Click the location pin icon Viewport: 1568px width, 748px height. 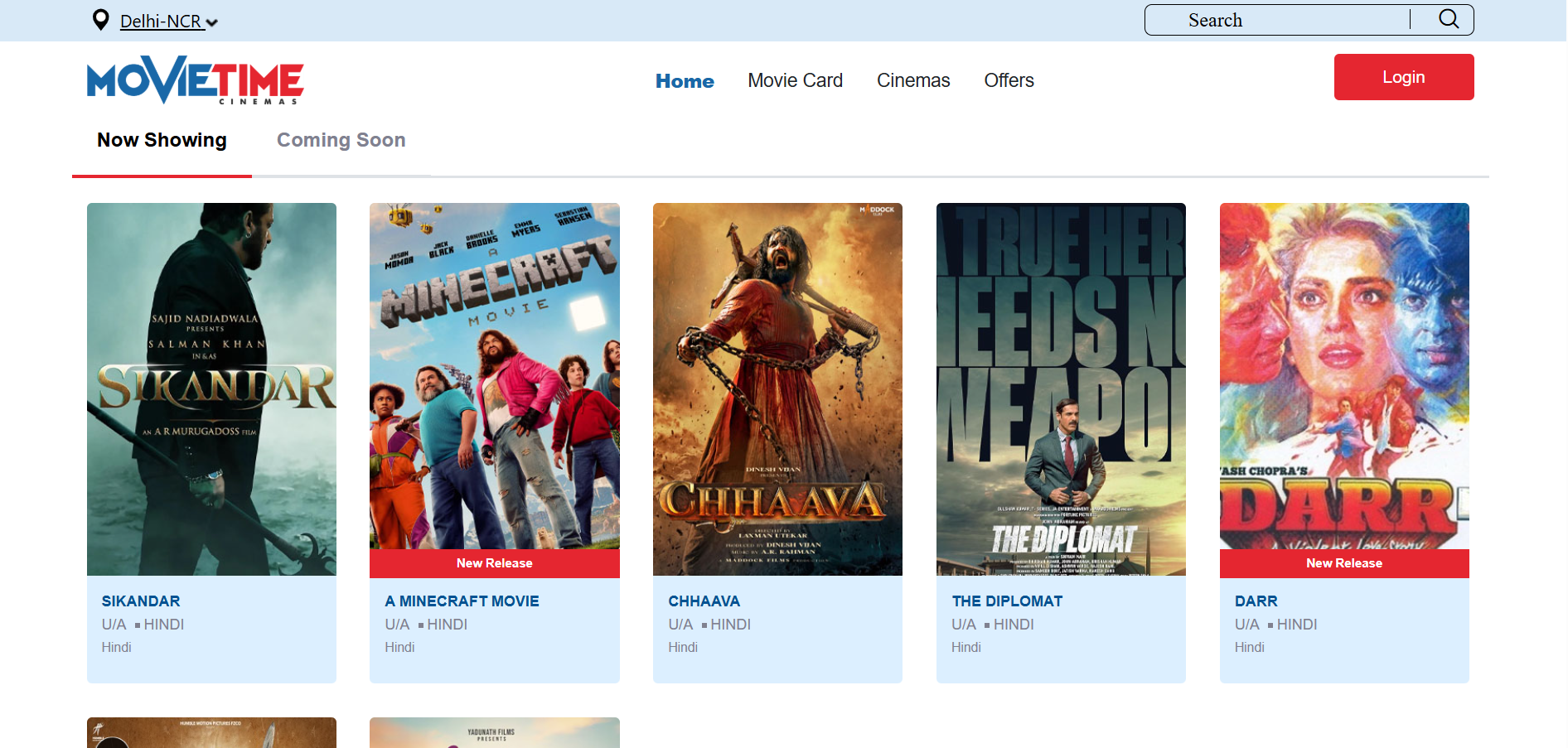point(101,20)
